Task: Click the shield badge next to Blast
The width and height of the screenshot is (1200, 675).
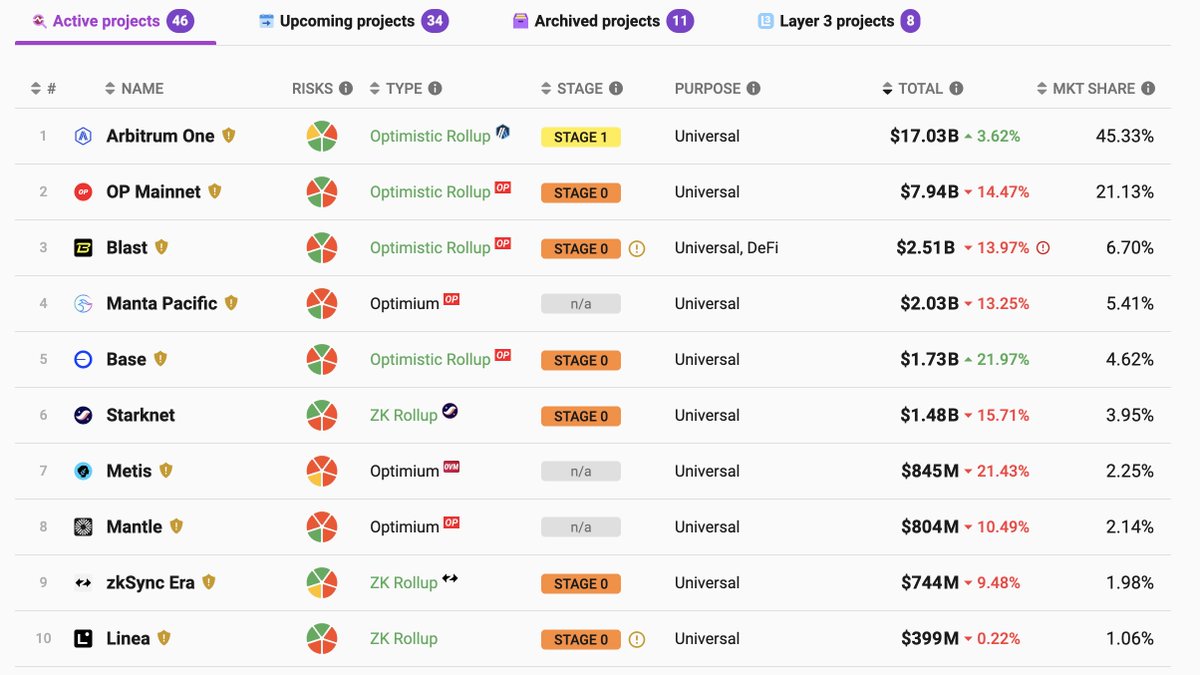Action: [161, 247]
